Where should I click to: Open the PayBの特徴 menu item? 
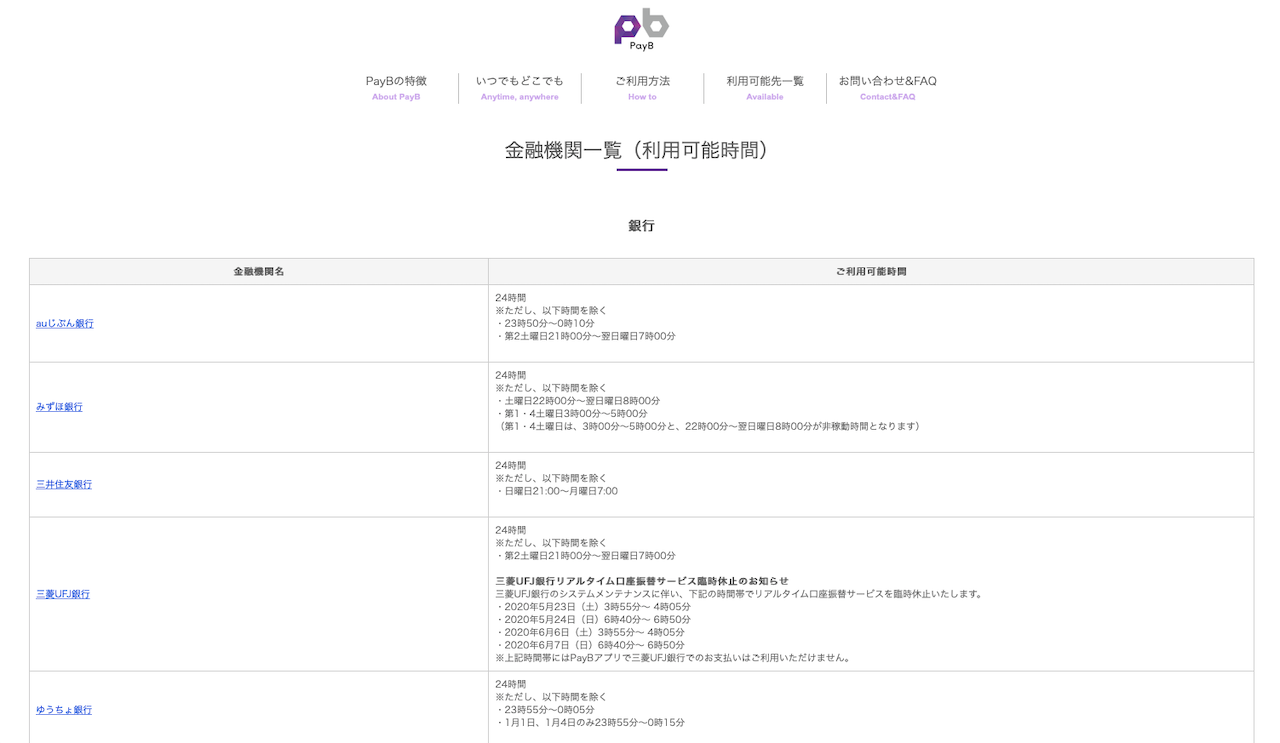(396, 87)
